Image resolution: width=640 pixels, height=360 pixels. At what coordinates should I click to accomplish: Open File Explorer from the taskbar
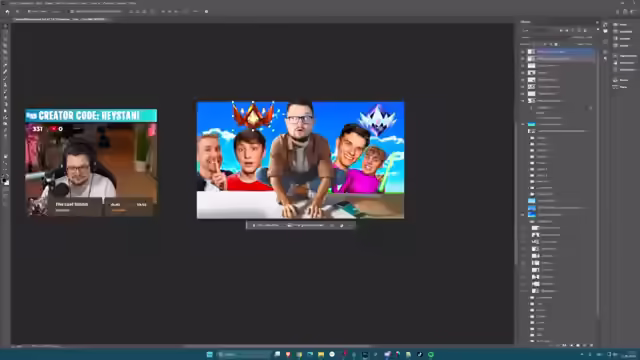(x=321, y=354)
